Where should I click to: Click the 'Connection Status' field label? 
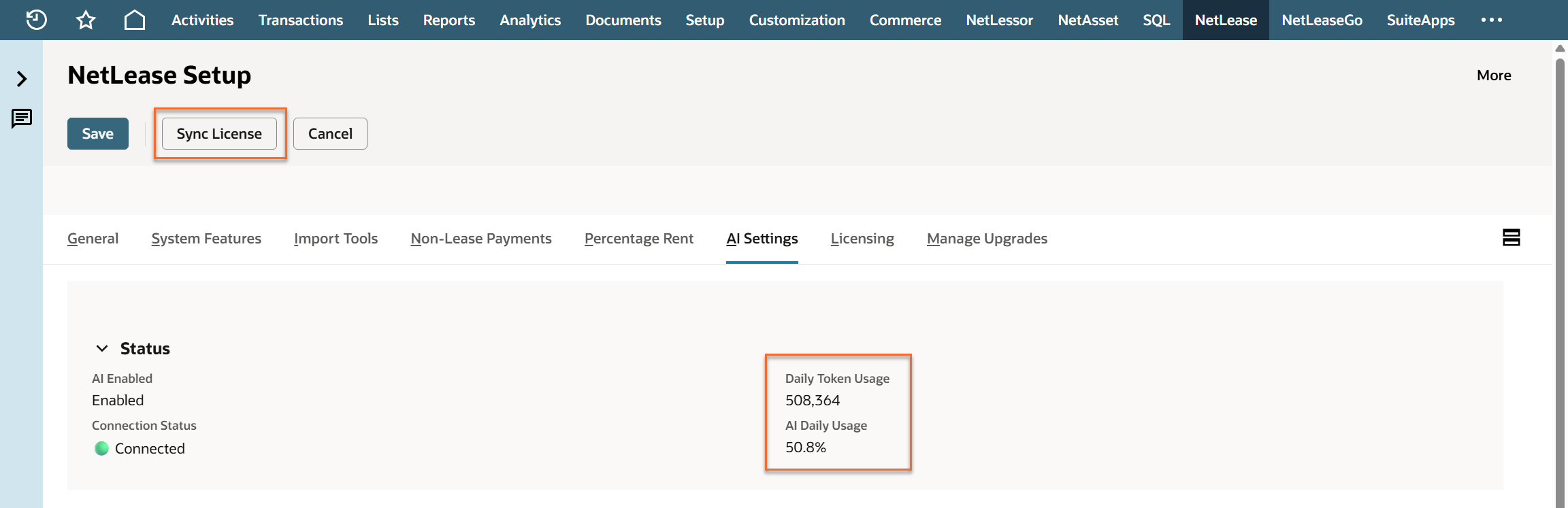point(144,426)
